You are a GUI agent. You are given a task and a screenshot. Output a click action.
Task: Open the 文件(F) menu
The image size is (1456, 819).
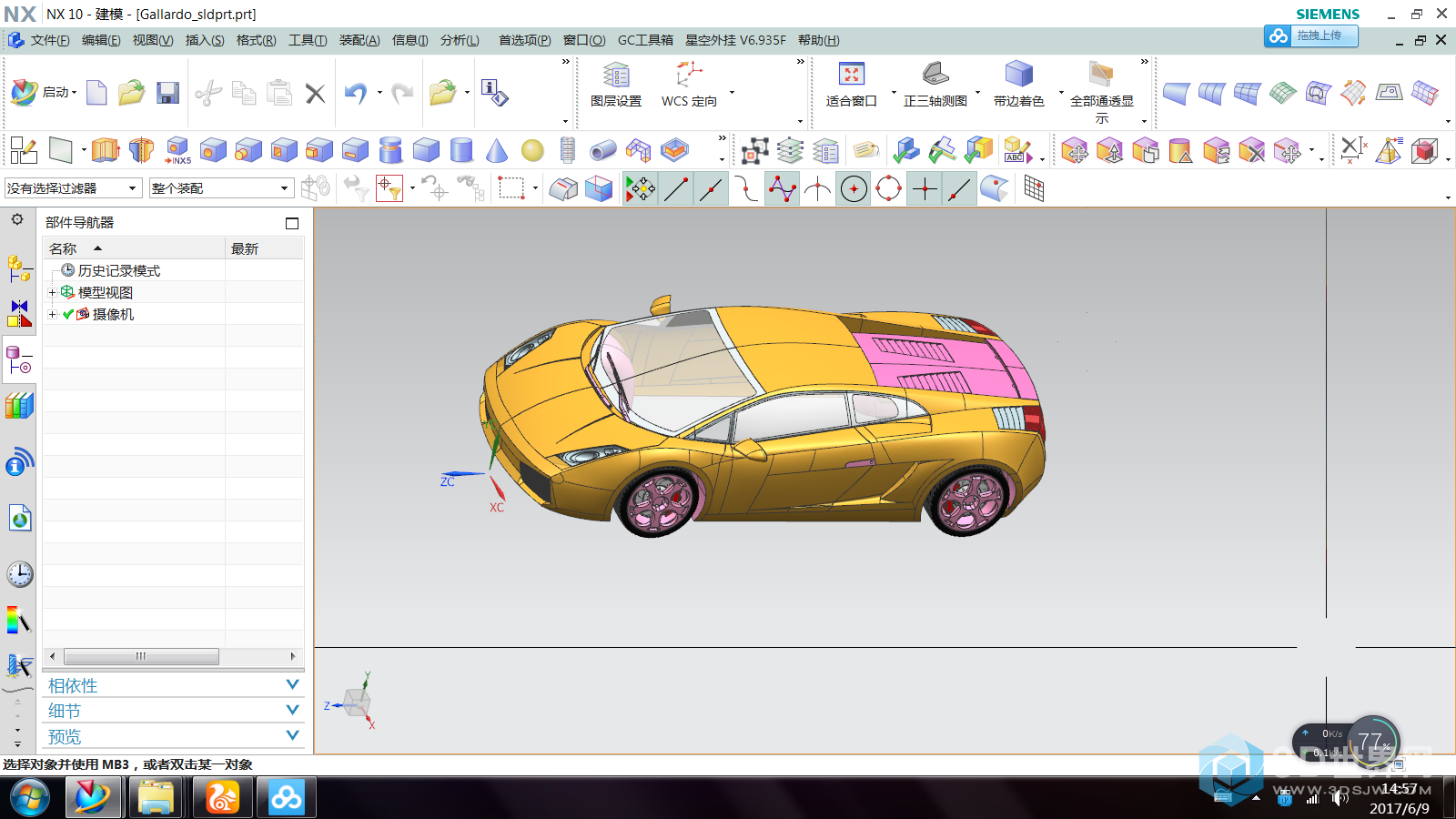pos(49,40)
